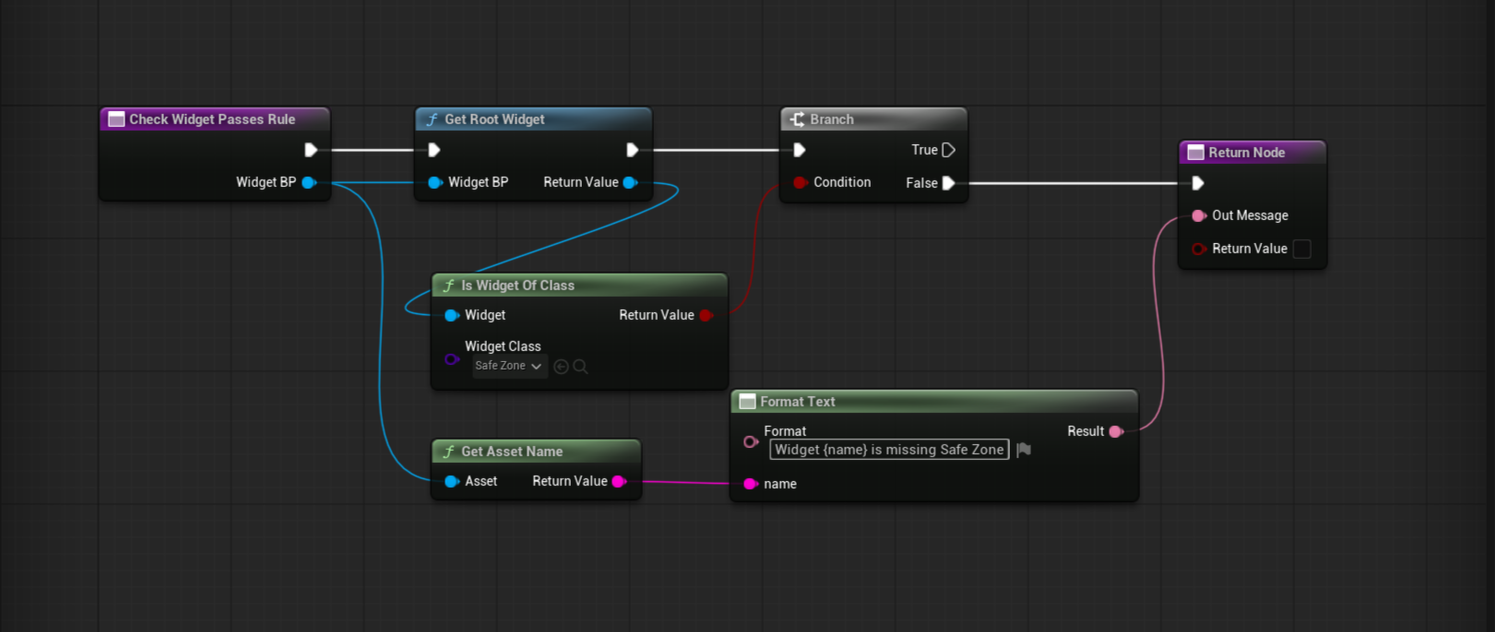Select the Get Asset Name node title
The image size is (1495, 632).
(512, 451)
